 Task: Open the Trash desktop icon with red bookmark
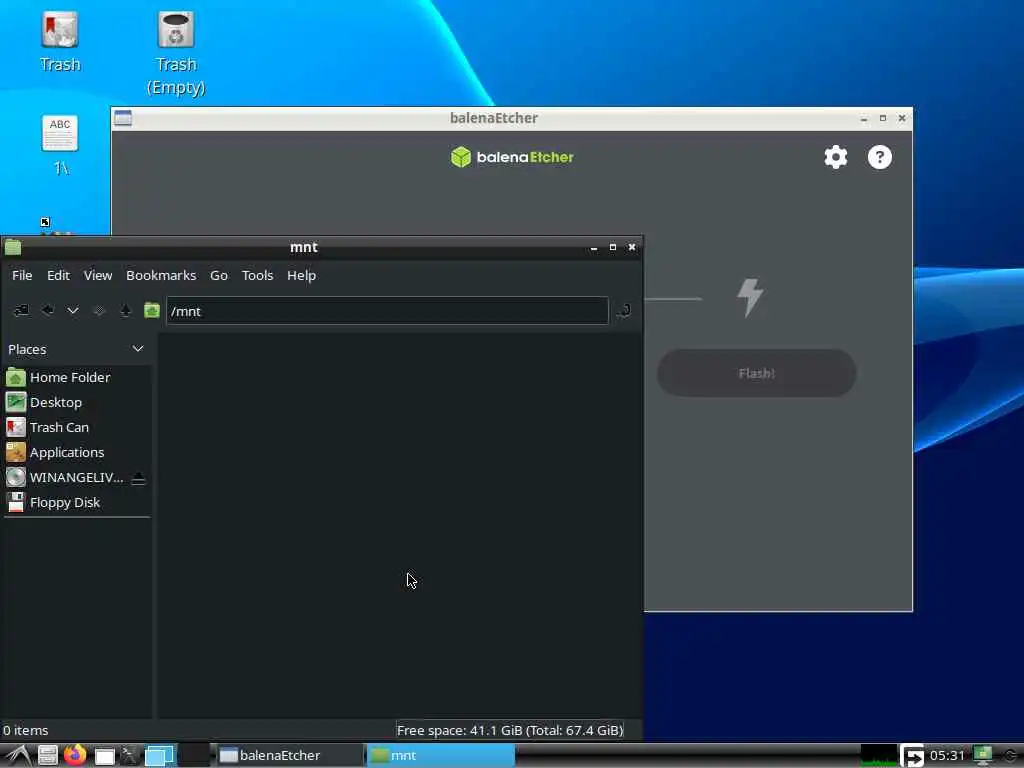[59, 30]
